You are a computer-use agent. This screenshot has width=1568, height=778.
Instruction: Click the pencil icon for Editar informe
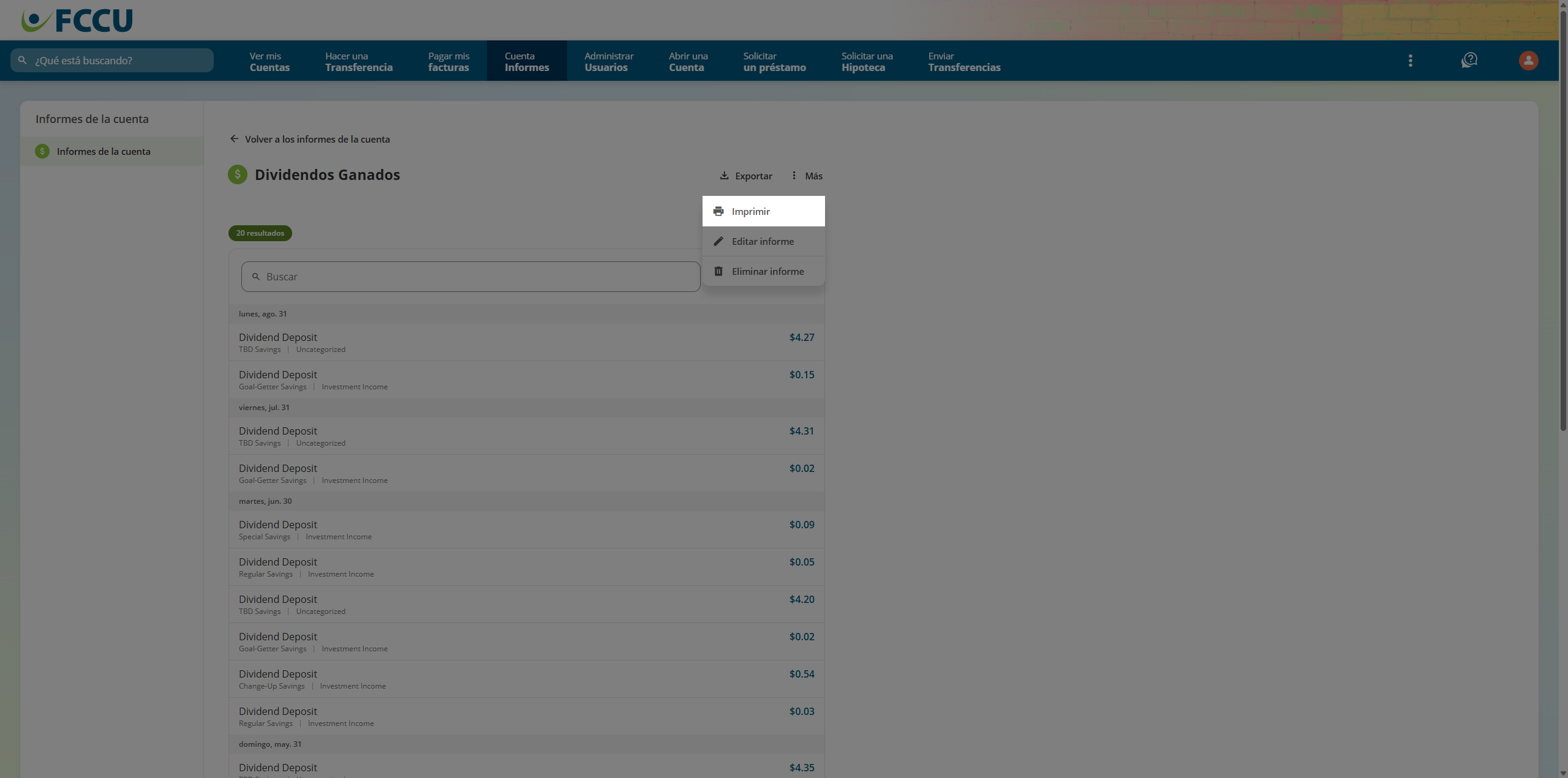tap(718, 241)
